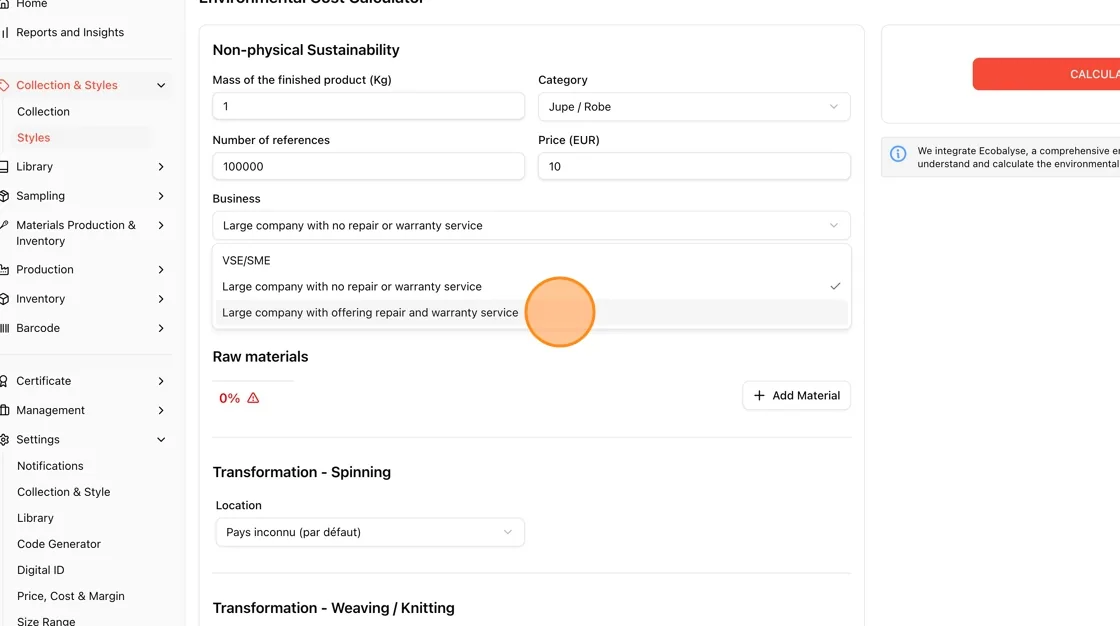
Task: Click the Raw materials heading
Action: pyautogui.click(x=260, y=357)
